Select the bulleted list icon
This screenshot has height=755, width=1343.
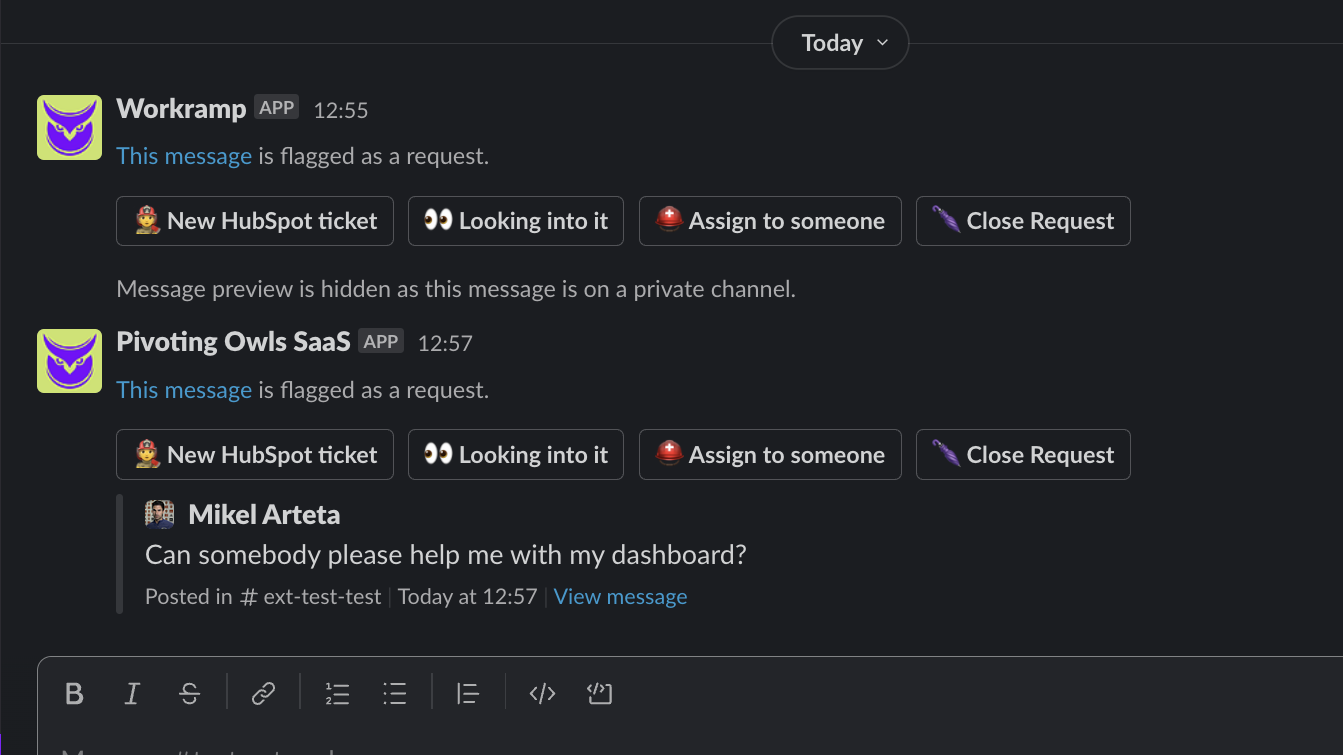pos(395,693)
